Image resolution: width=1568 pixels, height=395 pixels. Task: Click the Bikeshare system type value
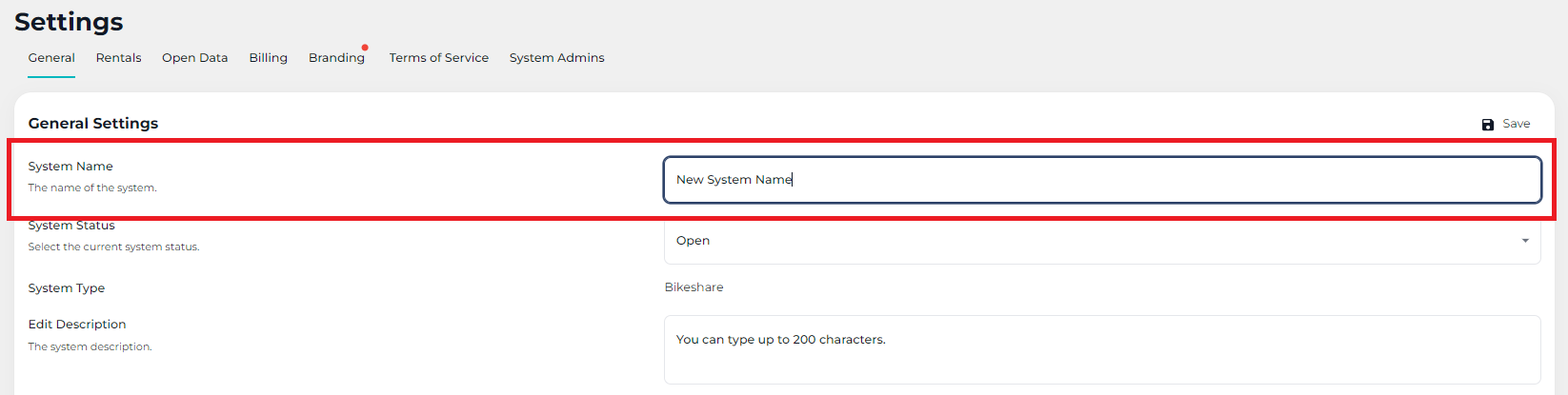point(694,287)
